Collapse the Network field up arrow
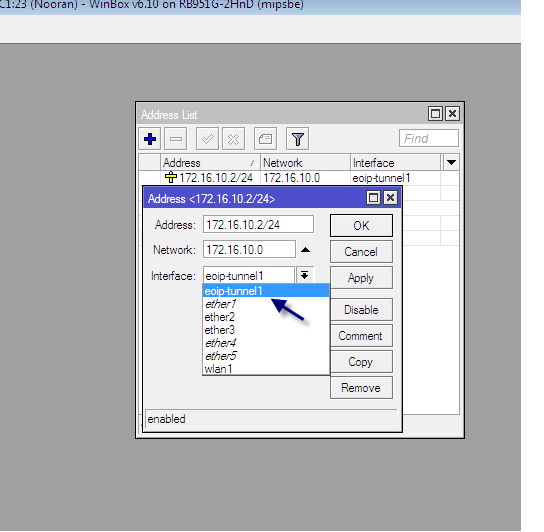 coord(305,250)
